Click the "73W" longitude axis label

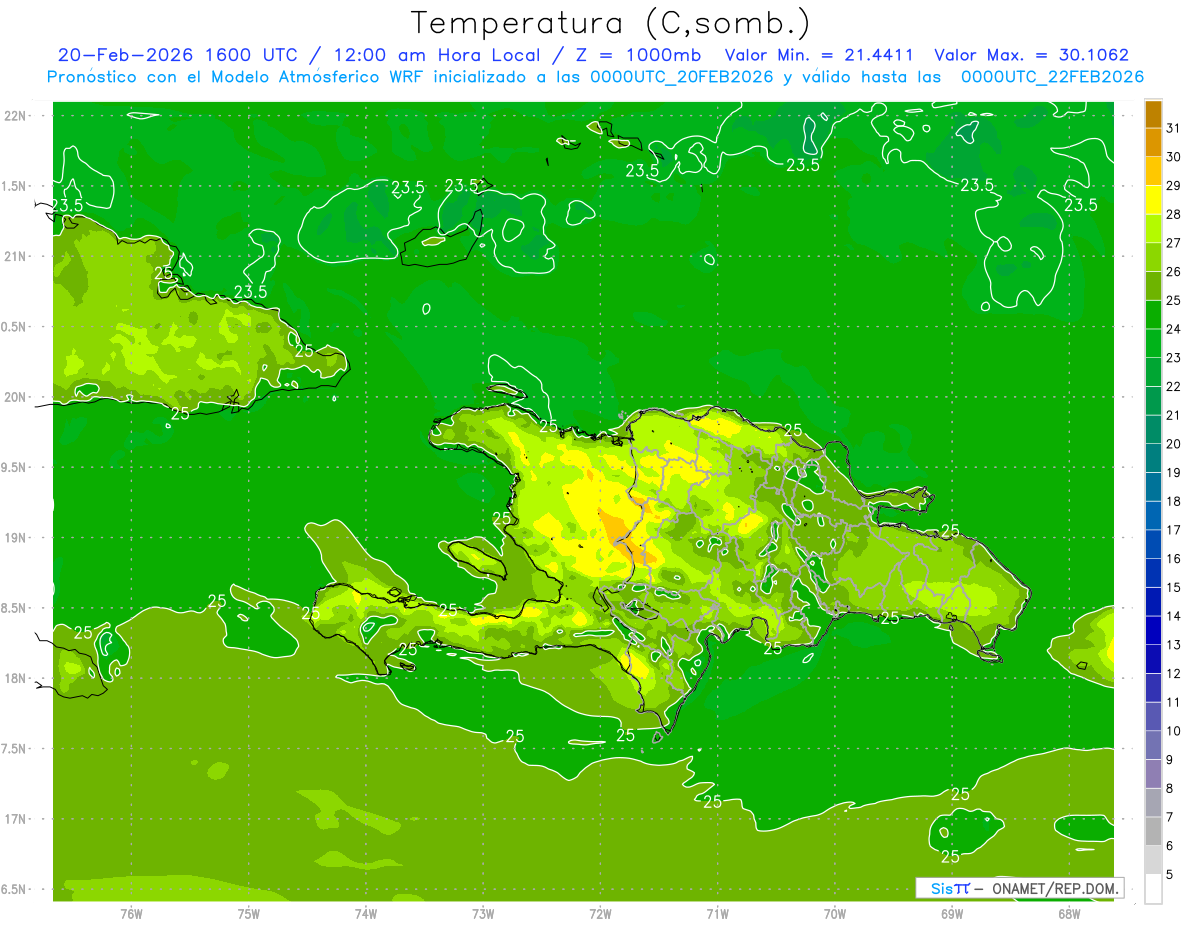click(x=483, y=914)
